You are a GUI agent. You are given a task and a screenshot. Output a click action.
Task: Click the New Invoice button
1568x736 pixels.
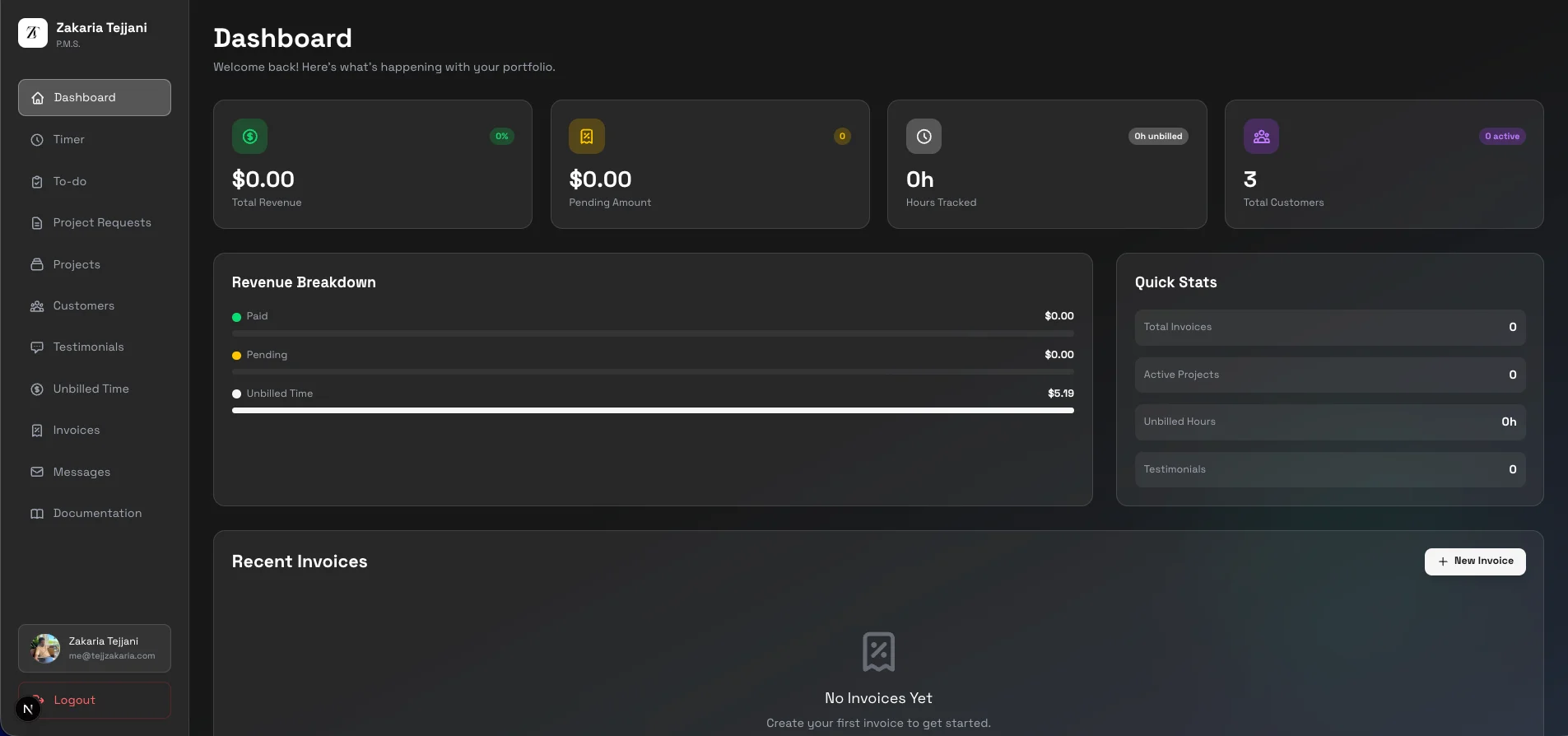[1474, 561]
